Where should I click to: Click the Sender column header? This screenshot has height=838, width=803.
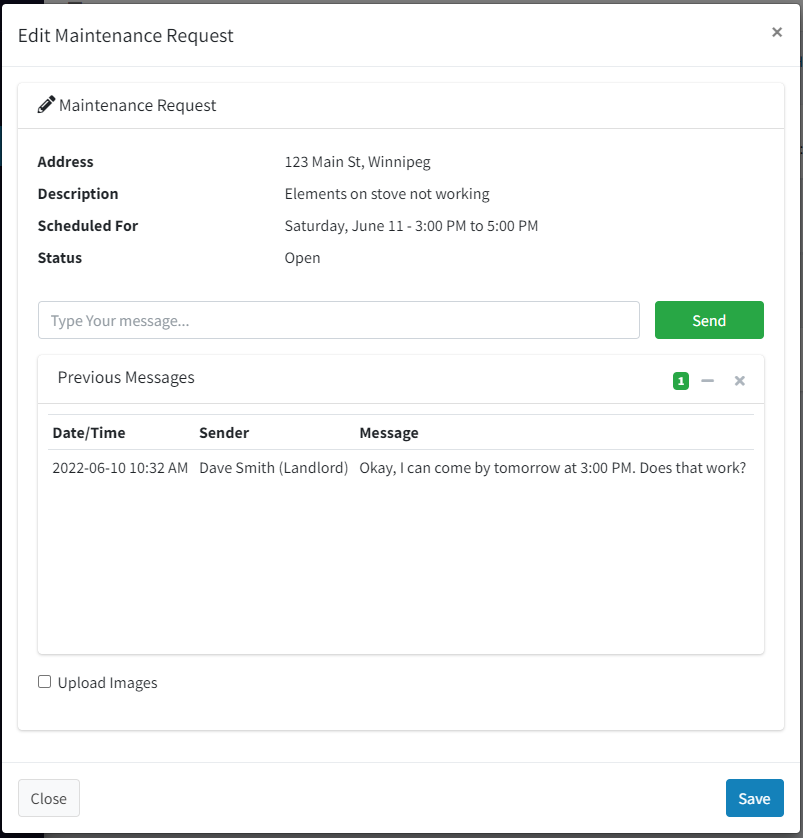point(224,433)
